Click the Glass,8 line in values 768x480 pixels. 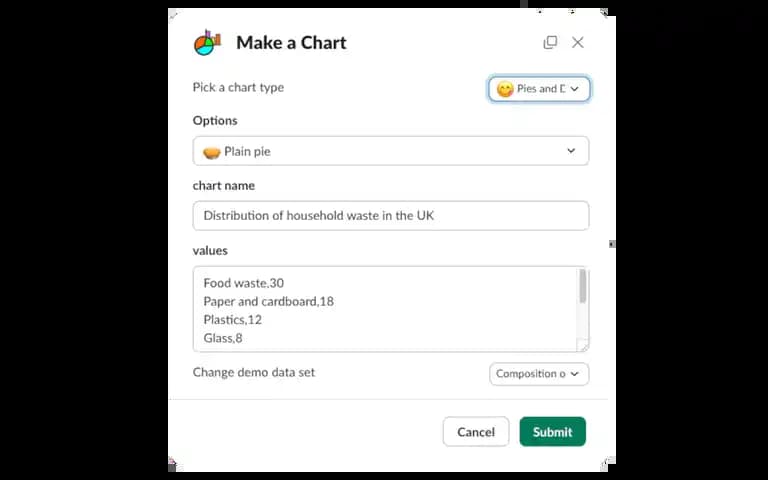click(x=223, y=338)
